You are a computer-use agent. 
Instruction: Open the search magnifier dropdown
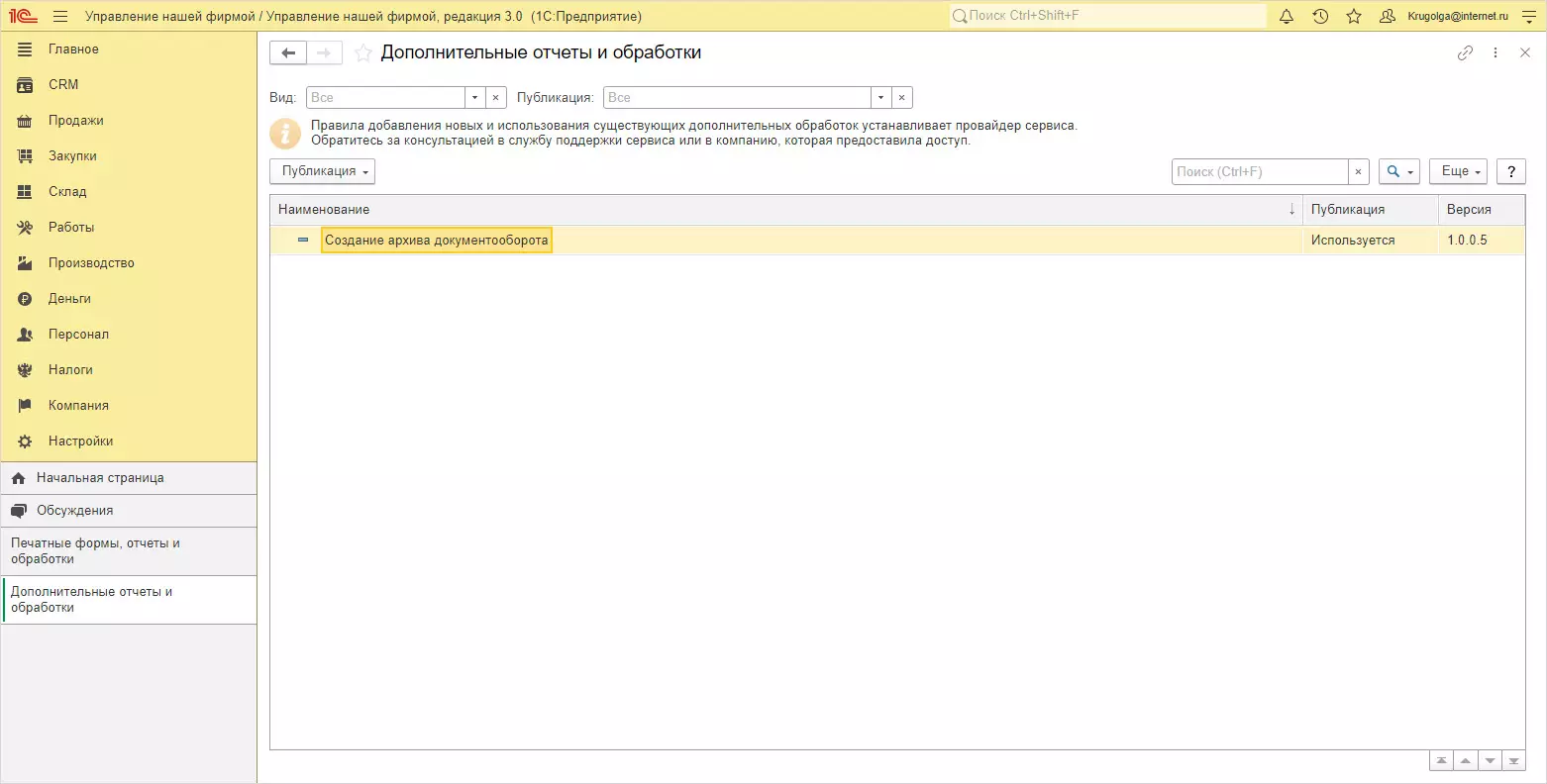click(x=1399, y=171)
